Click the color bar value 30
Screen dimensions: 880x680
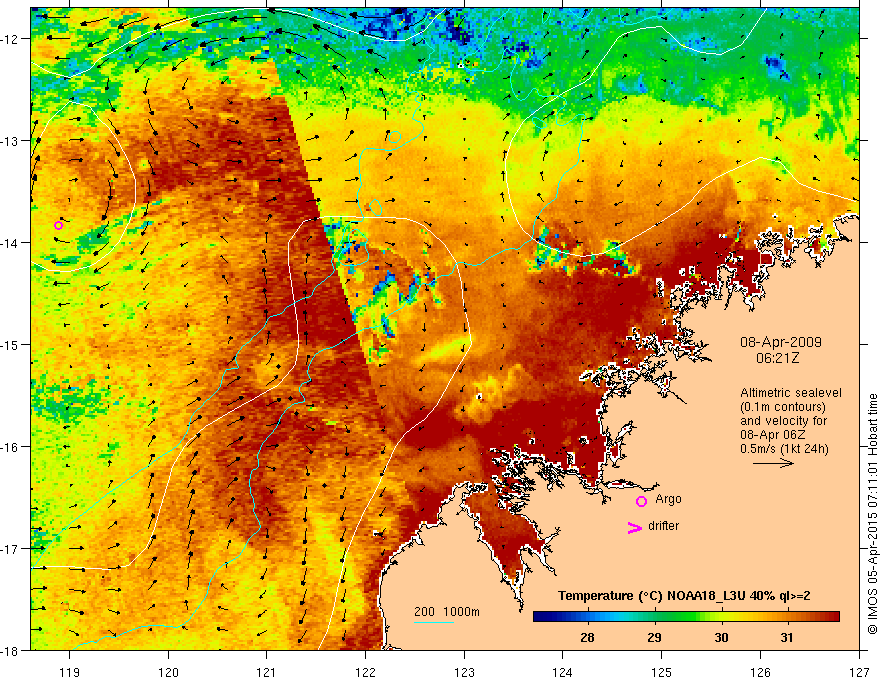click(721, 637)
